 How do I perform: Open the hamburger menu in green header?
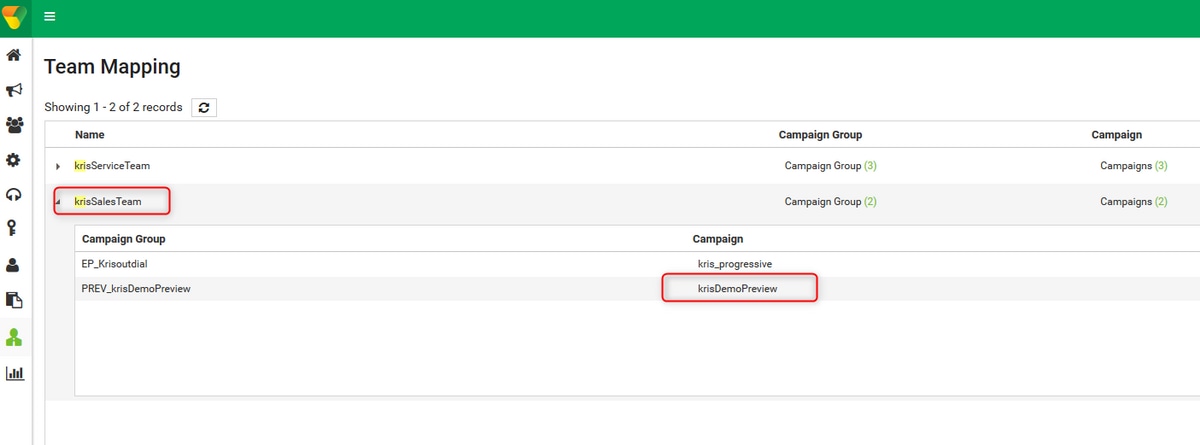tap(50, 17)
